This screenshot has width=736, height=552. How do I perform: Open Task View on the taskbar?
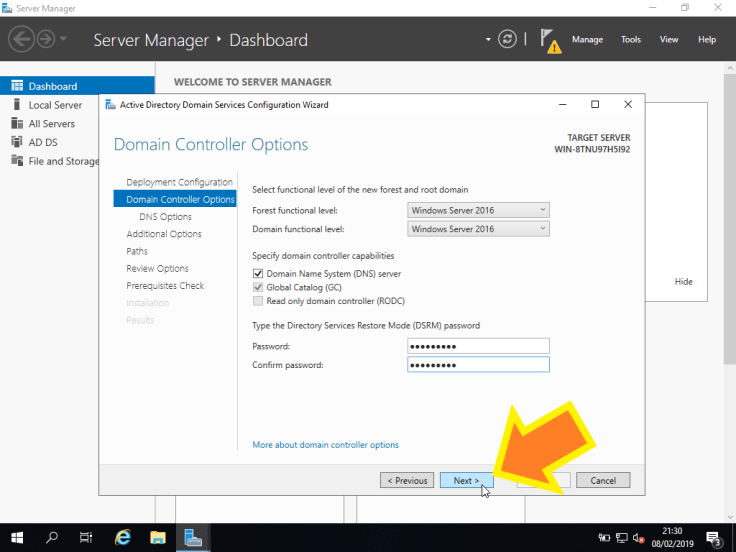pos(86,537)
